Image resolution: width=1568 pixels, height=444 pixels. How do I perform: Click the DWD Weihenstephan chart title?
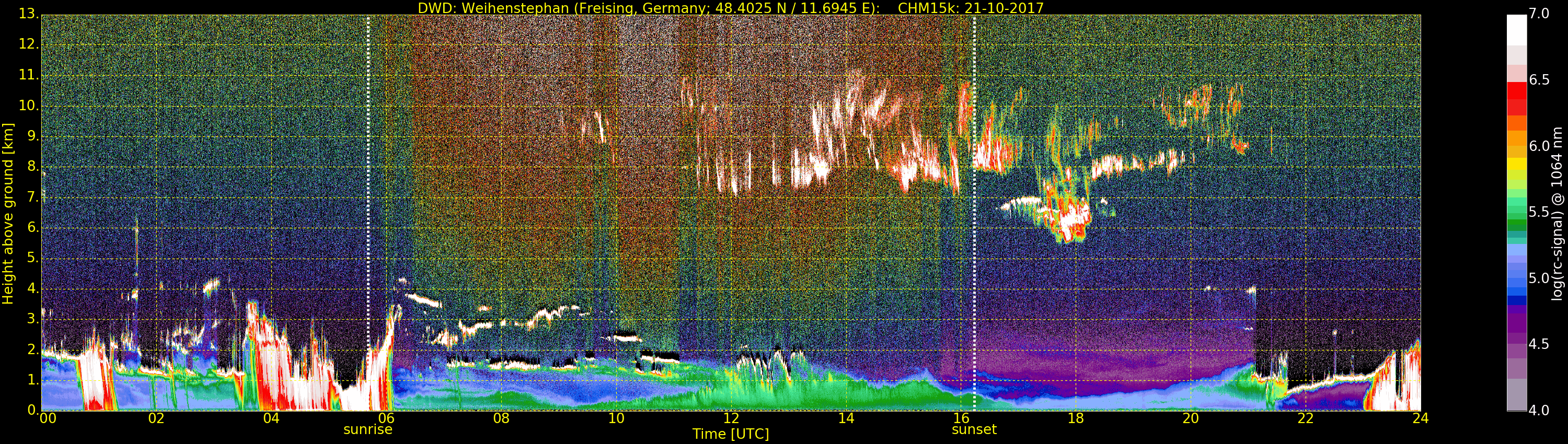(731, 8)
